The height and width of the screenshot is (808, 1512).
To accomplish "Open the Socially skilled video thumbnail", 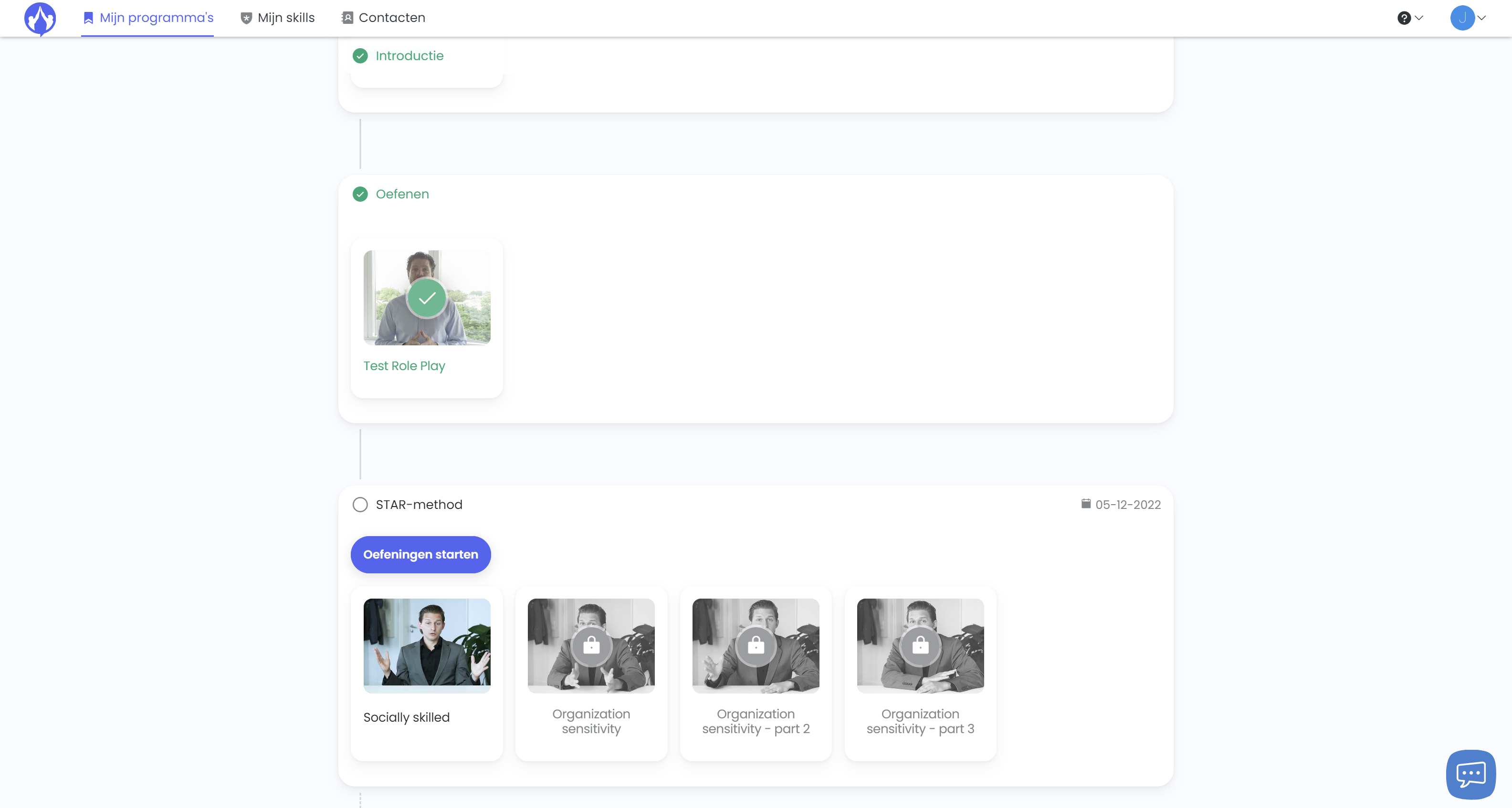I will (x=427, y=645).
